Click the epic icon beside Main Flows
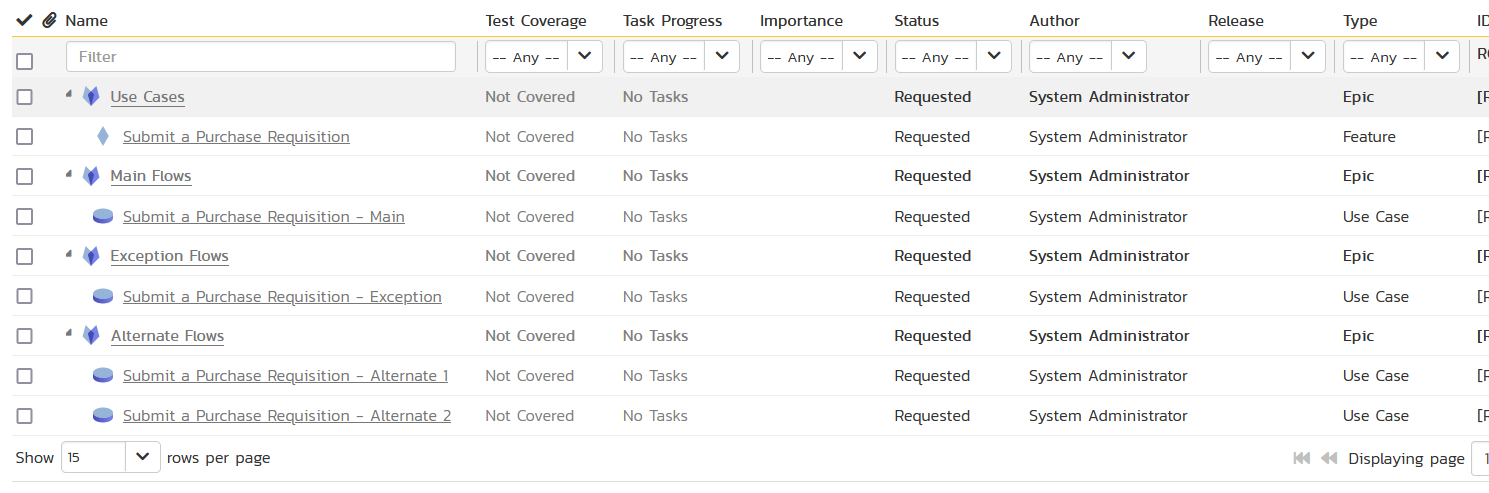Viewport: 1489px width, 493px height. (x=91, y=176)
